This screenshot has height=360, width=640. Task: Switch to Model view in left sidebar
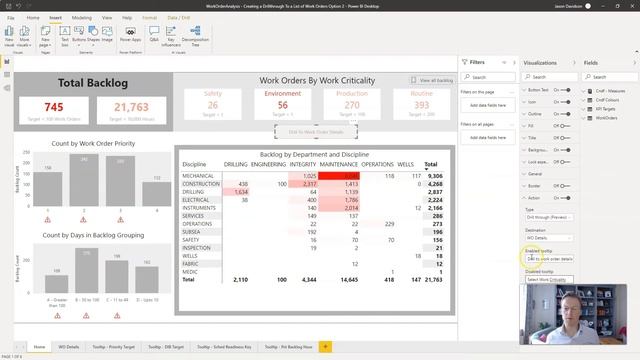(x=7, y=88)
